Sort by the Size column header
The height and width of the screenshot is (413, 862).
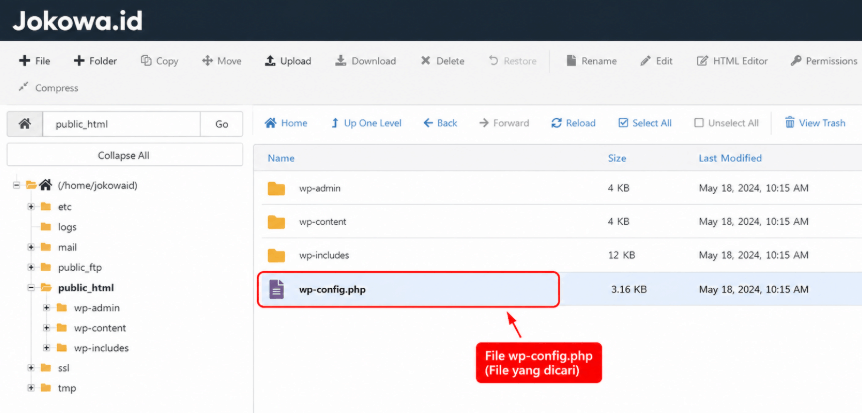point(617,158)
